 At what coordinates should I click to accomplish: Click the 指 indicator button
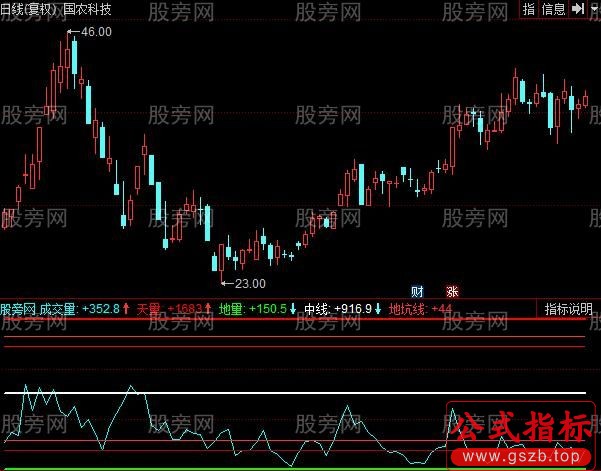[529, 9]
